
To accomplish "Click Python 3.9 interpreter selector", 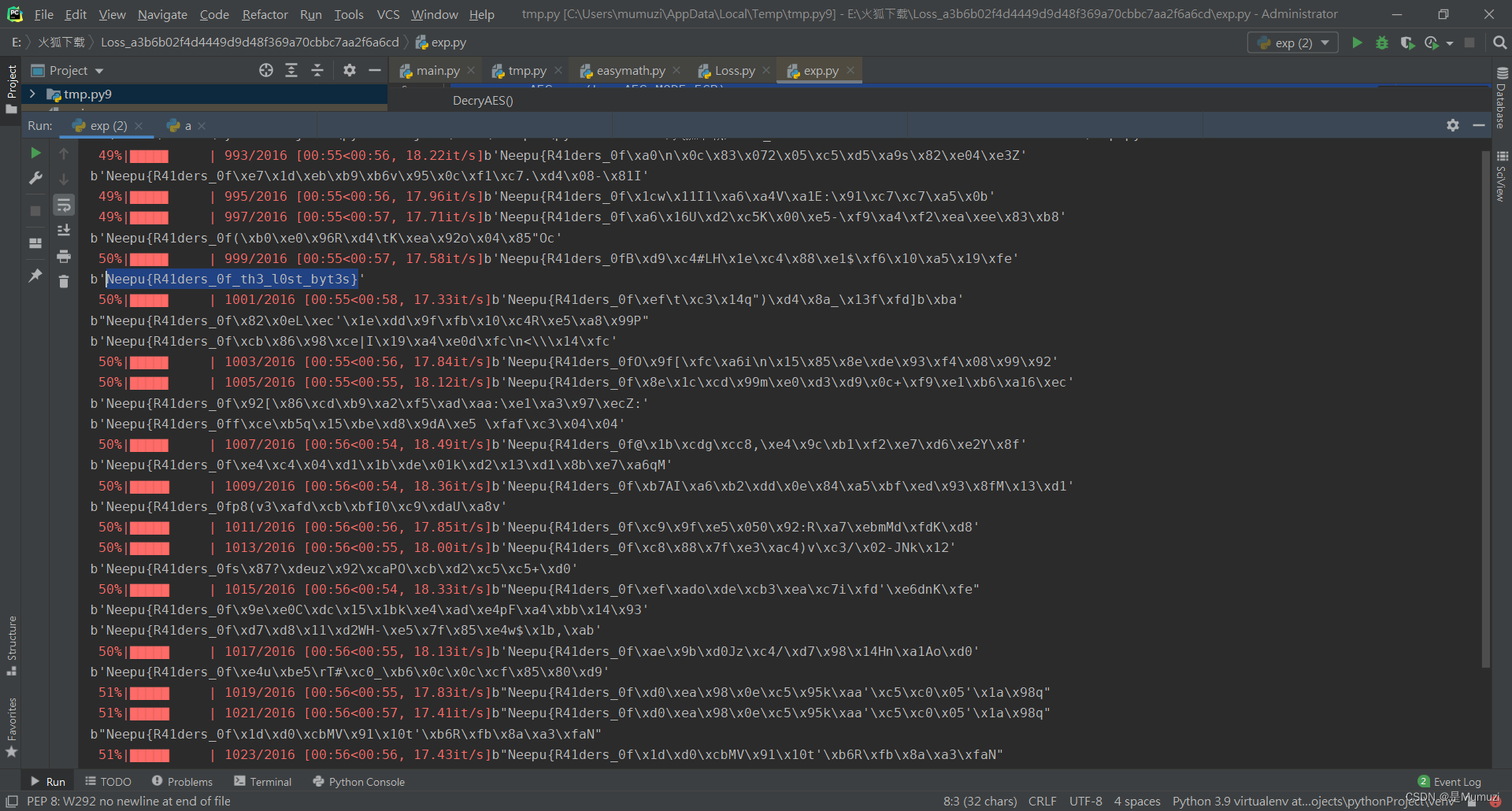I will [x=1314, y=802].
